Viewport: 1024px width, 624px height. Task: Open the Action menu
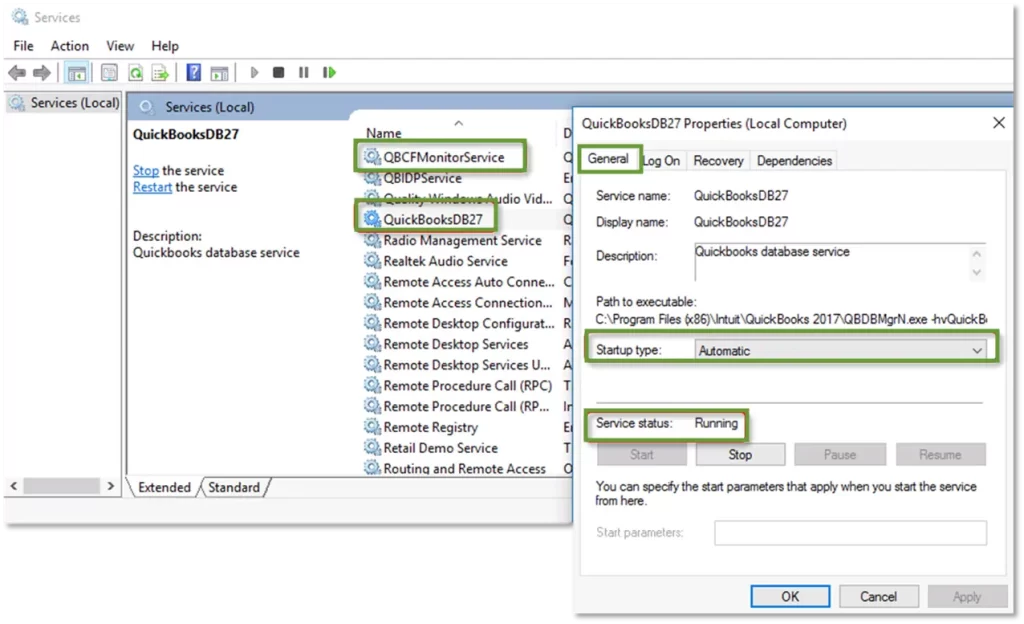click(x=69, y=46)
